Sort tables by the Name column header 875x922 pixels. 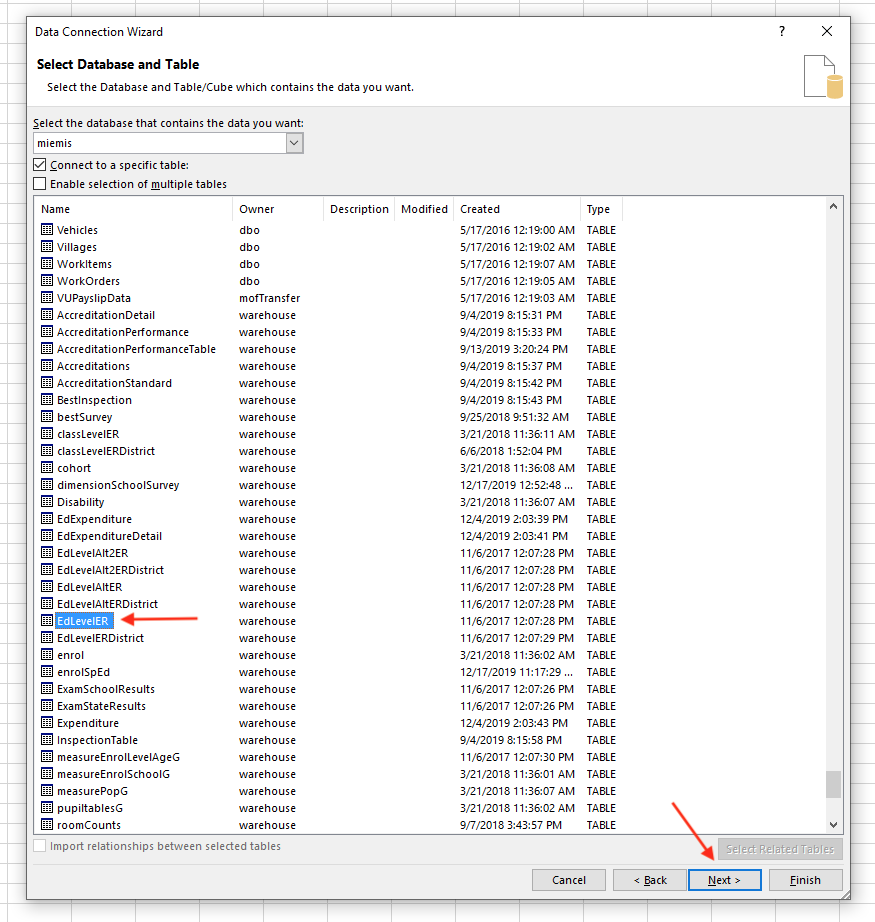coord(134,209)
